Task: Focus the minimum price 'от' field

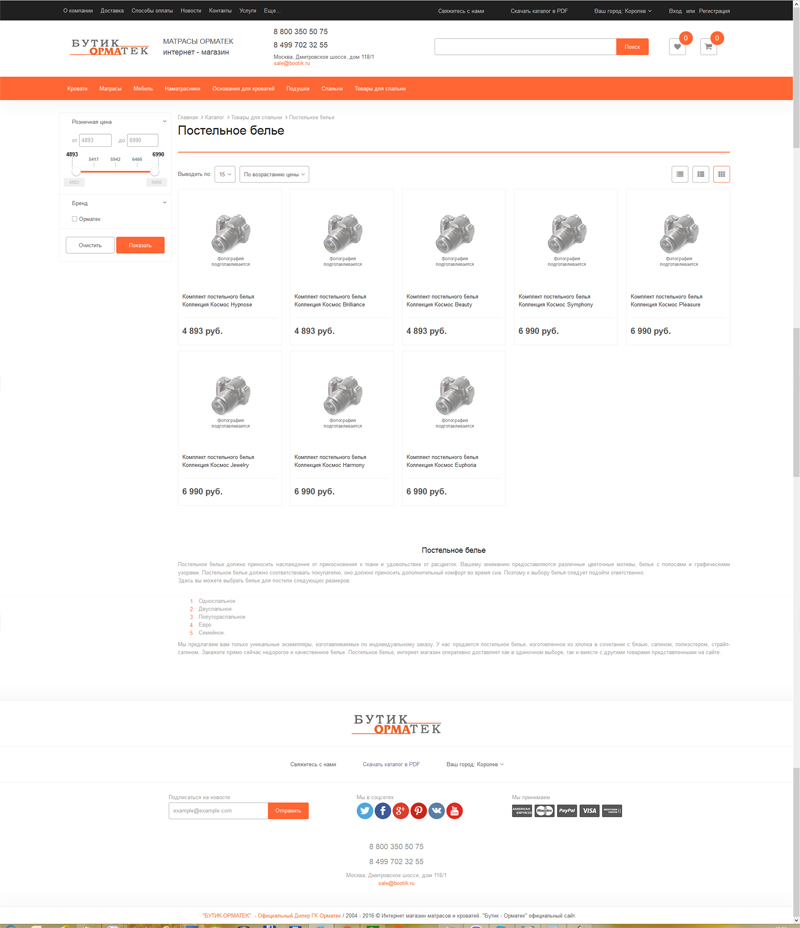Action: coord(95,140)
